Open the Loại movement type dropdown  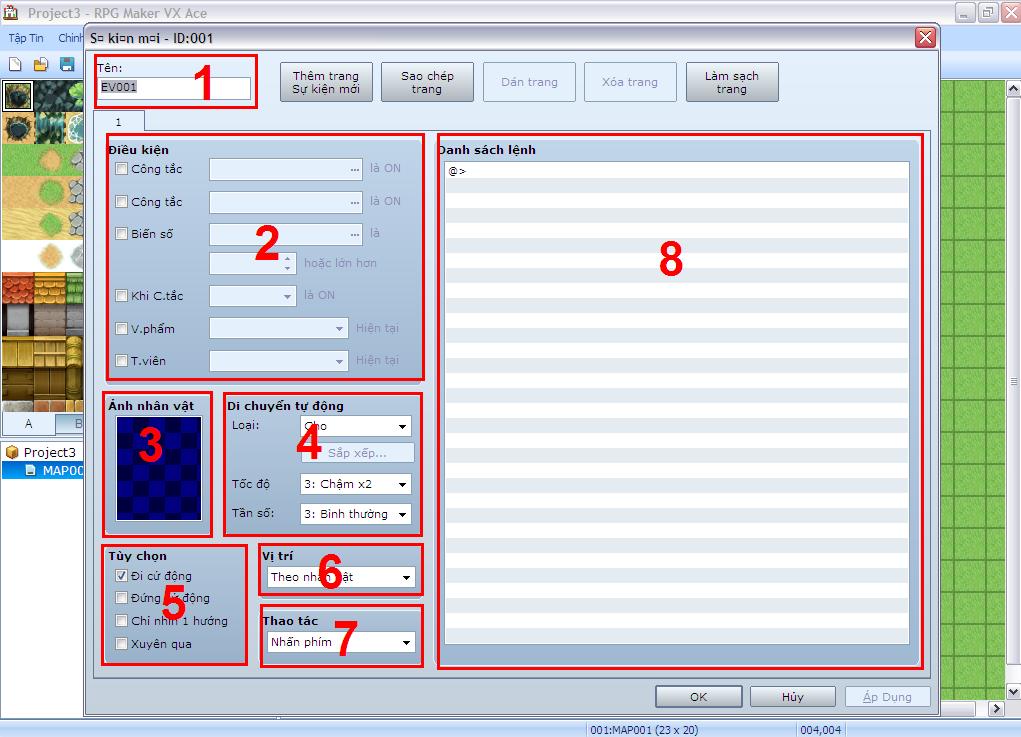356,426
